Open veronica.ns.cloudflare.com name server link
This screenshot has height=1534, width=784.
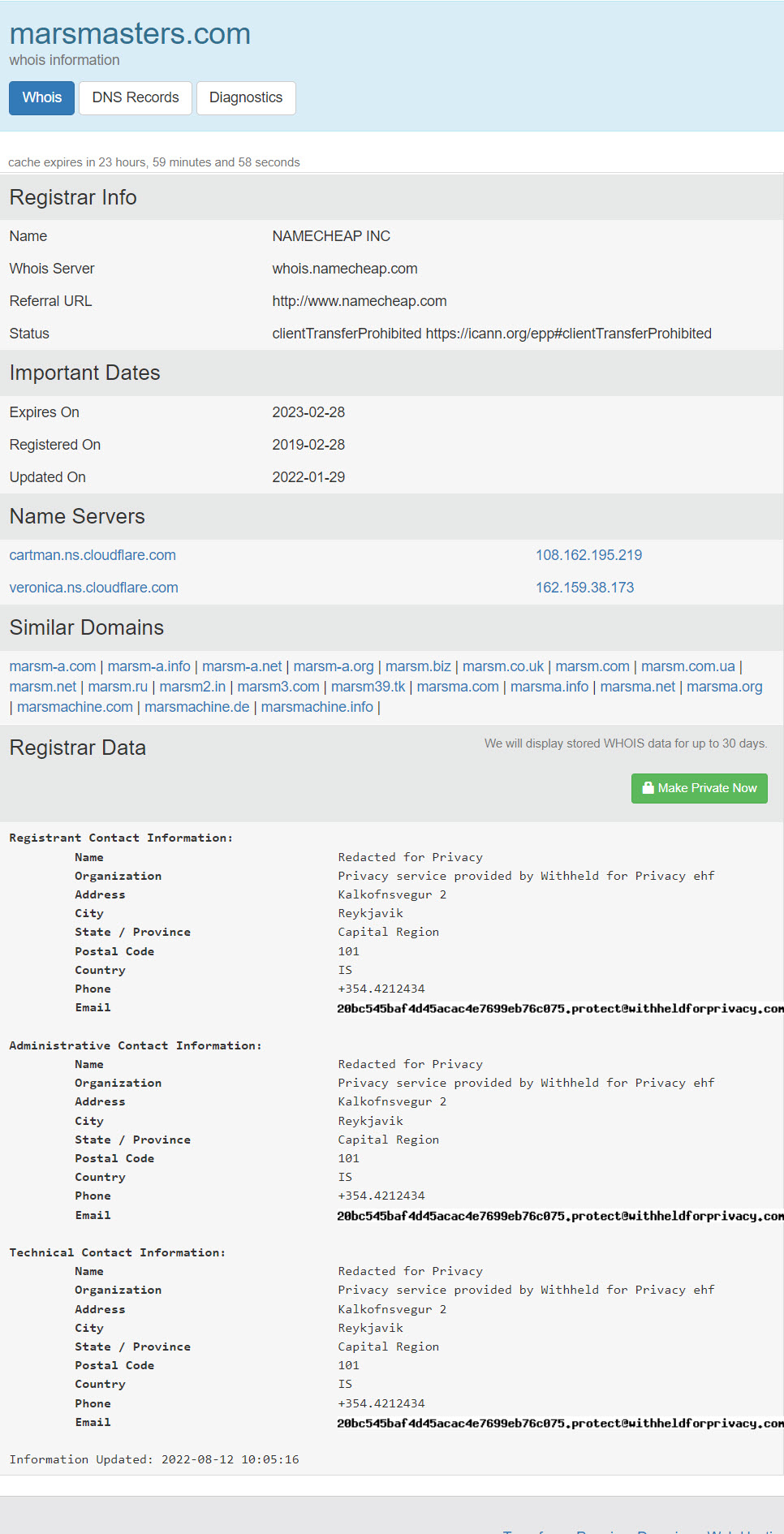[x=94, y=588]
